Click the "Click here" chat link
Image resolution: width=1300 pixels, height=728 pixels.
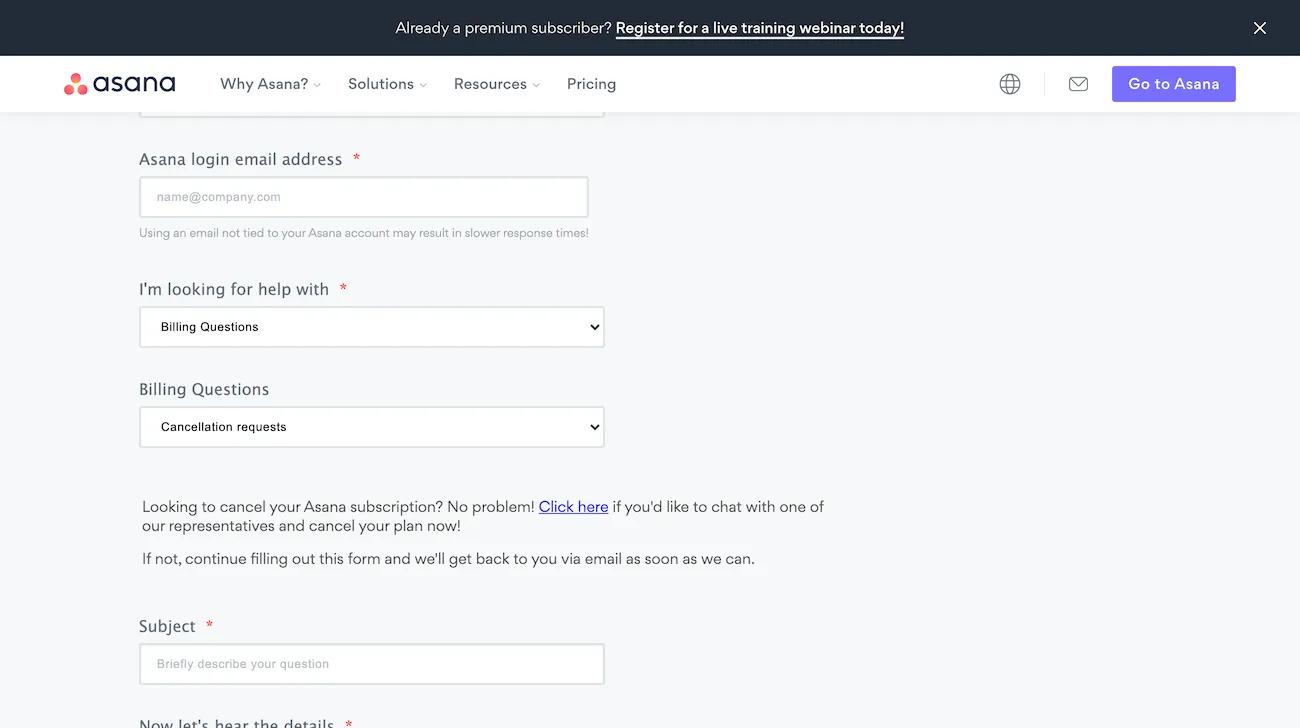pos(572,505)
